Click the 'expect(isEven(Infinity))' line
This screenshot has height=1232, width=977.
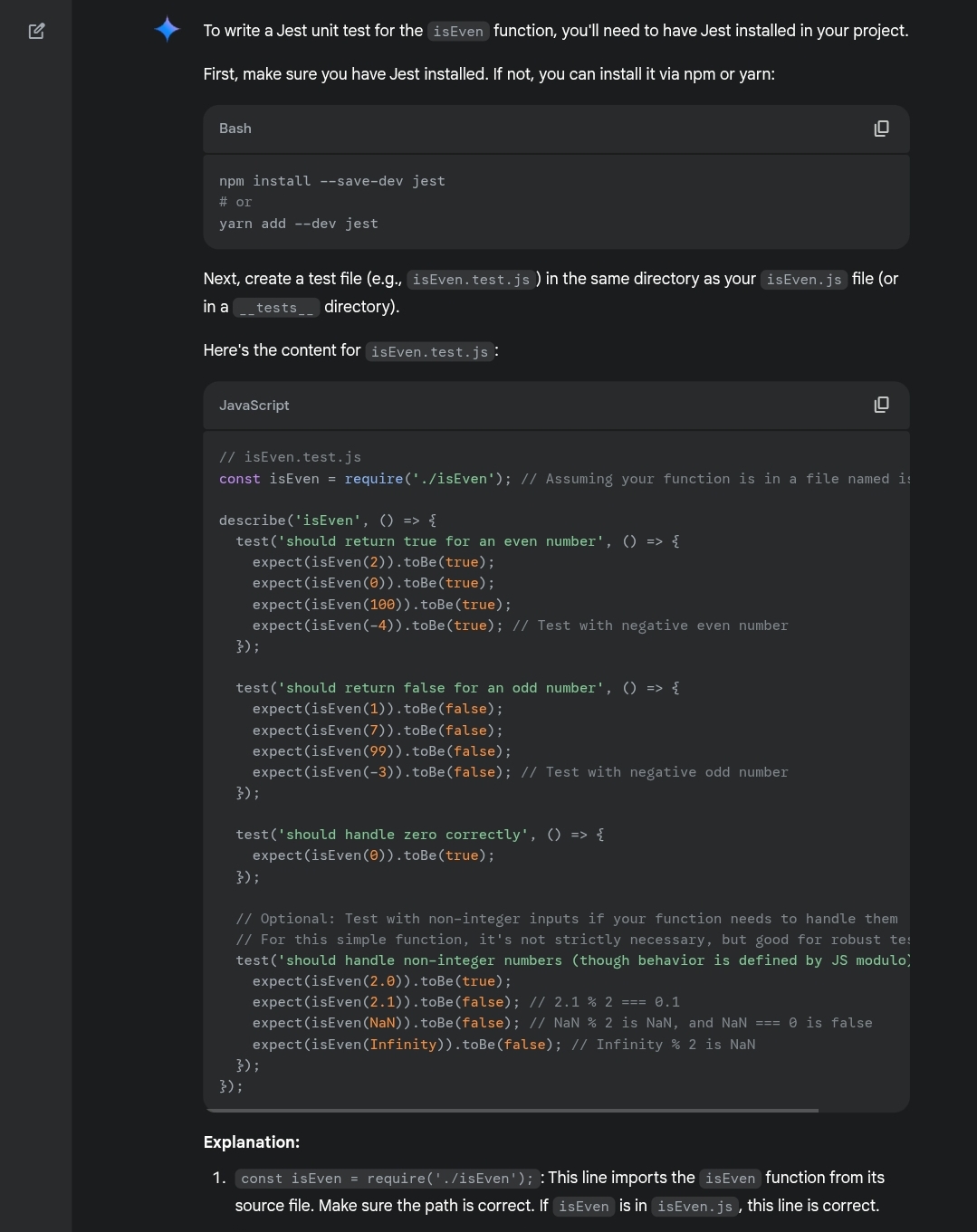tap(504, 1045)
